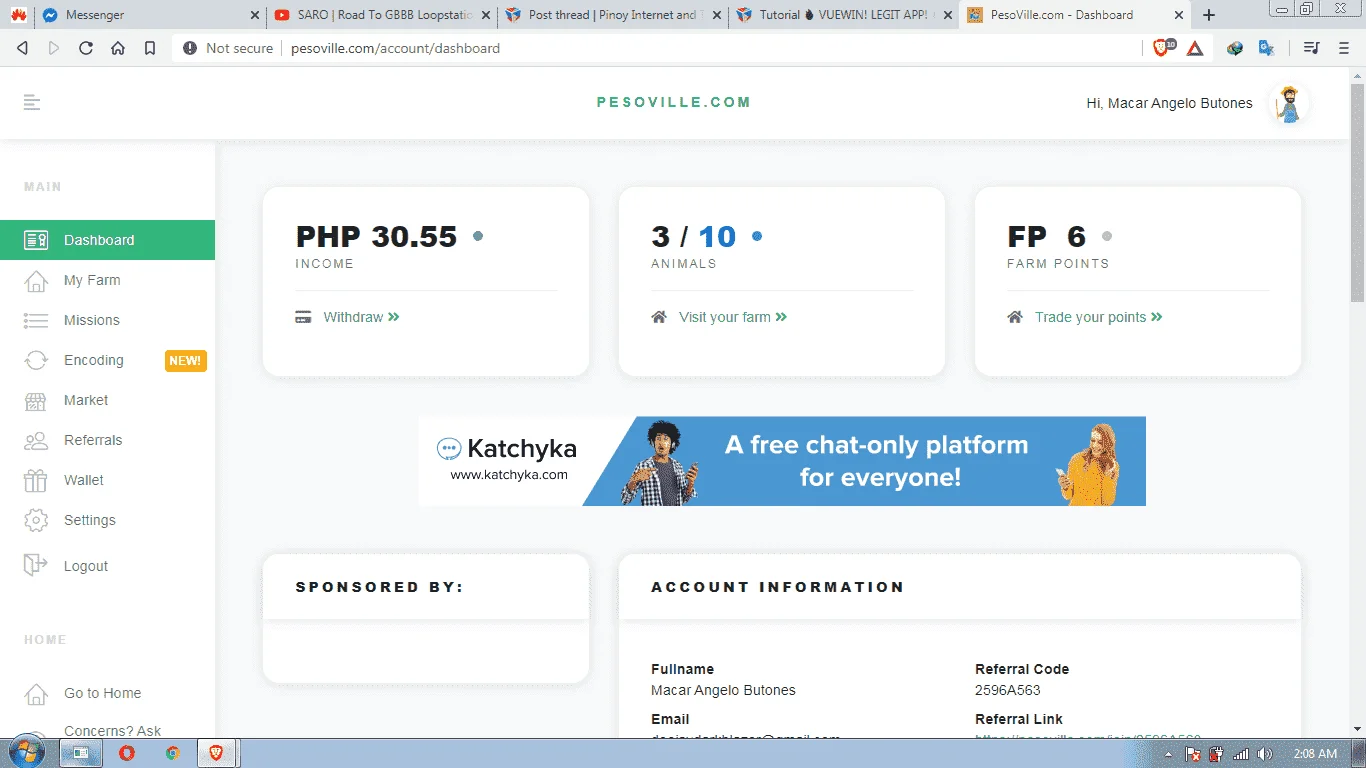Click the bookmark icon in toolbar
Screen dimensions: 1366x768
tap(150, 48)
